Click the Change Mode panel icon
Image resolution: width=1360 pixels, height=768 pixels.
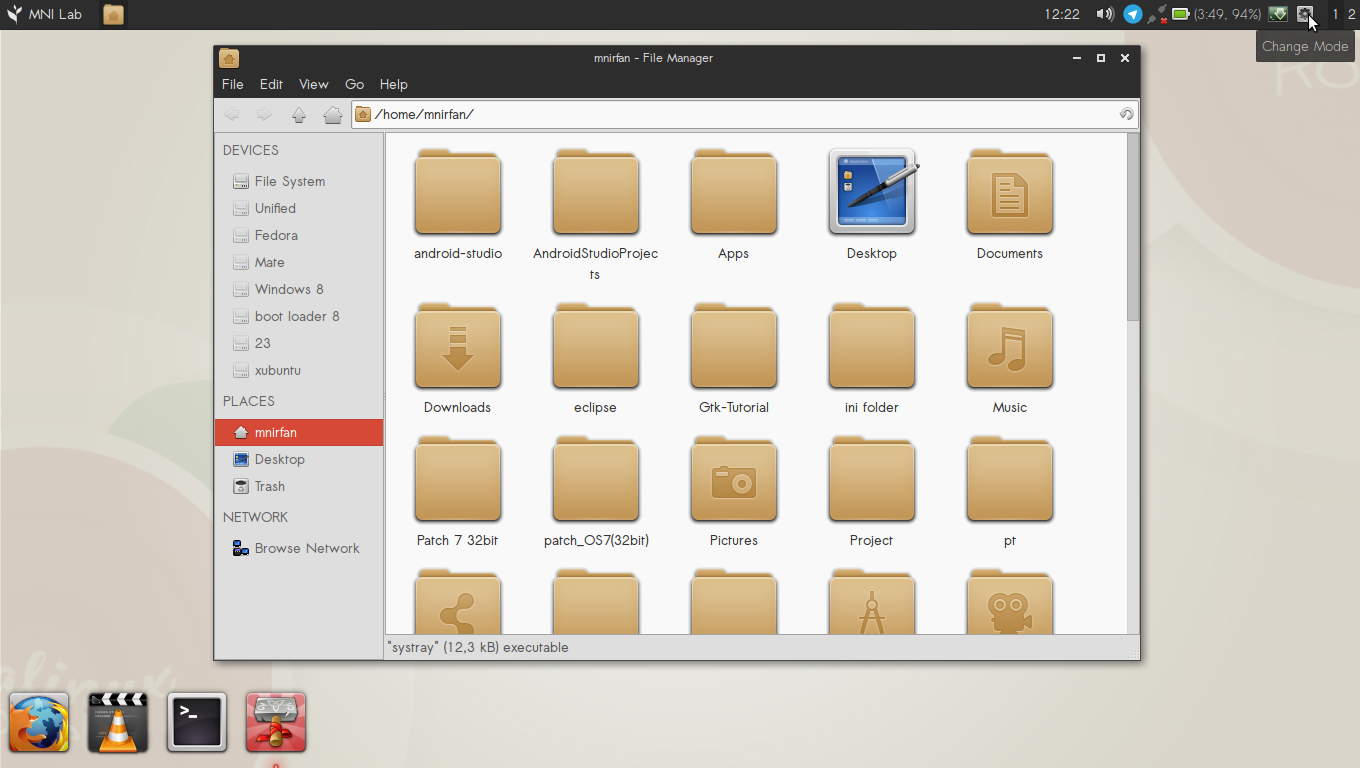1305,14
